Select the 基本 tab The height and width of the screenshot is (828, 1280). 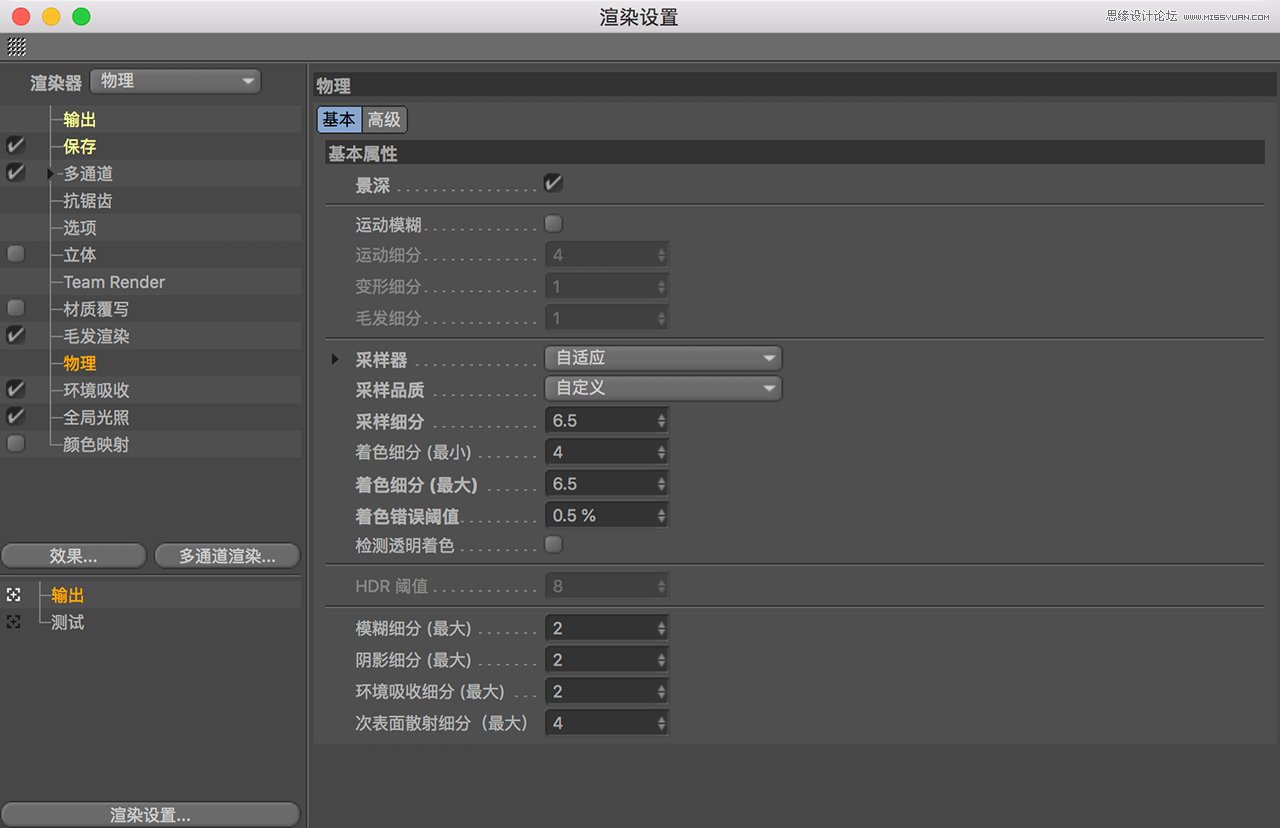pyautogui.click(x=338, y=118)
